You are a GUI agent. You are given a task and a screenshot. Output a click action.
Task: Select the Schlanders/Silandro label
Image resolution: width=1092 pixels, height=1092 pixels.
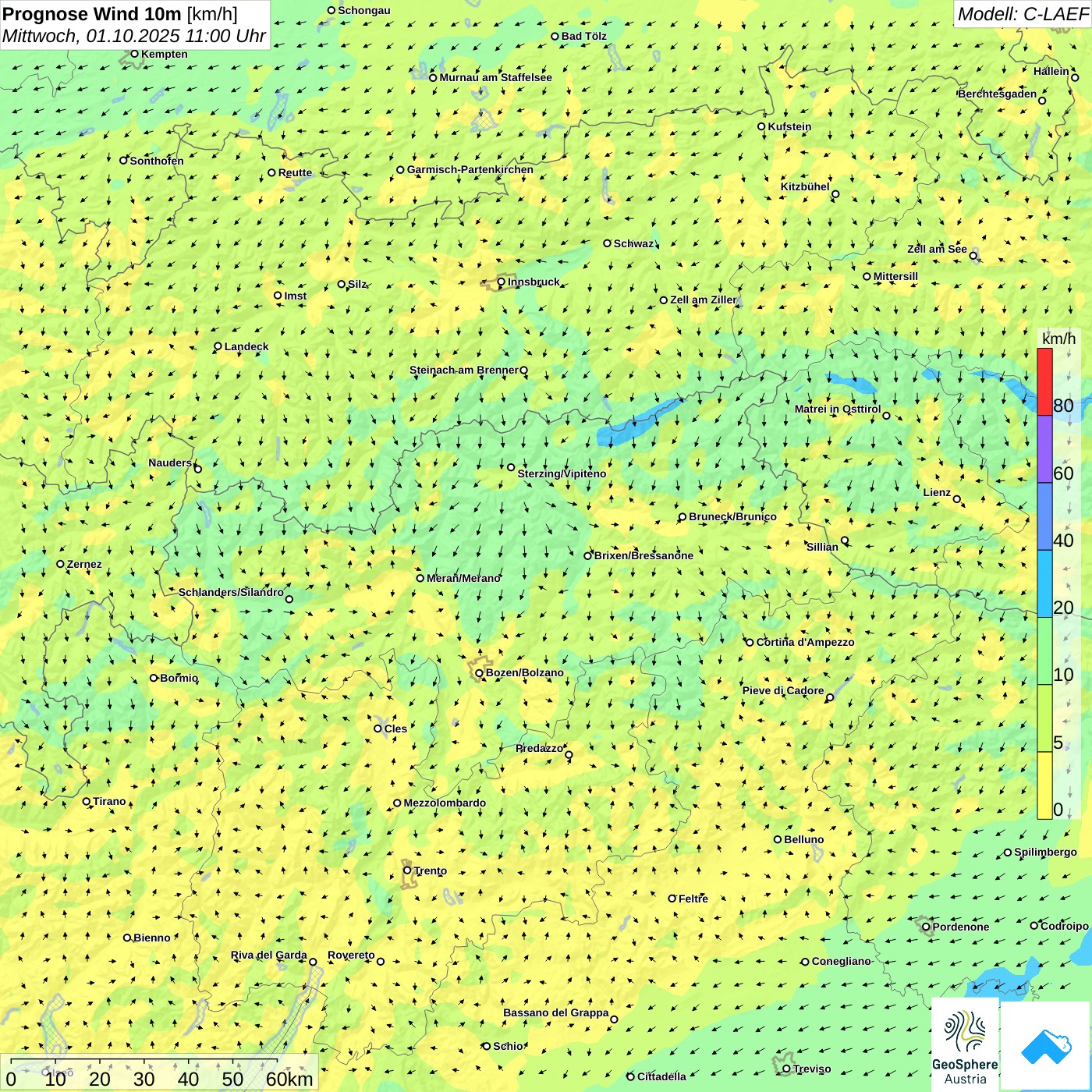pyautogui.click(x=231, y=592)
